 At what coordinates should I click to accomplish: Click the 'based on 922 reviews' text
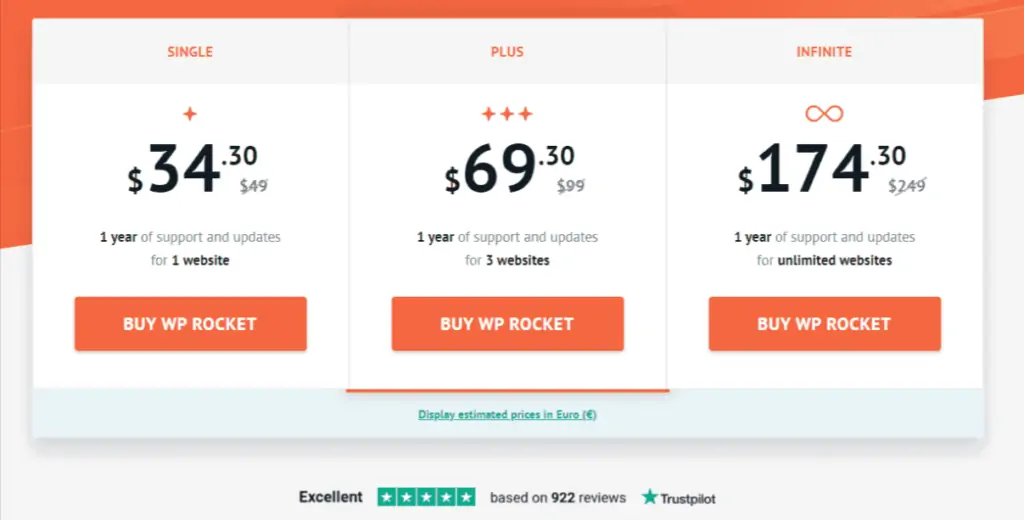coord(558,498)
